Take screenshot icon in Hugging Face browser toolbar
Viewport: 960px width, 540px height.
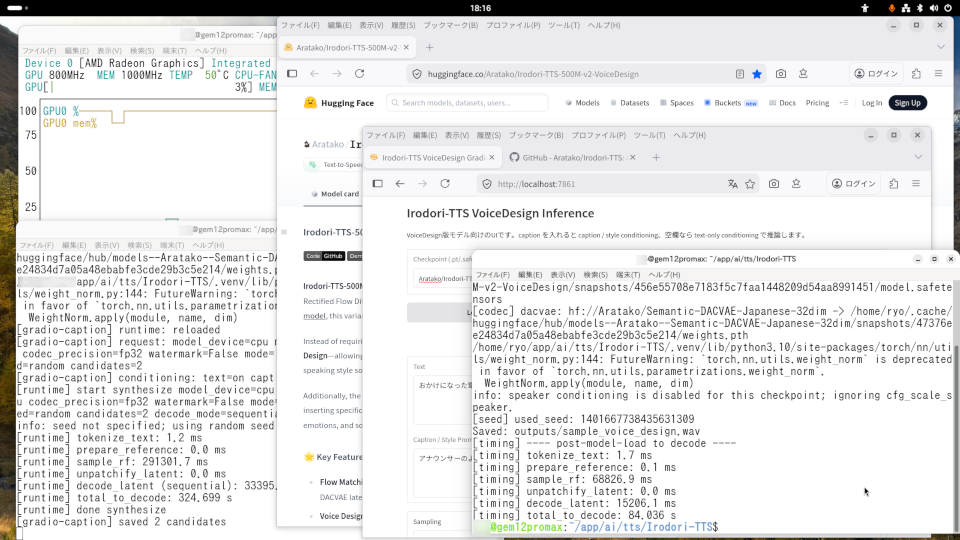click(x=781, y=73)
